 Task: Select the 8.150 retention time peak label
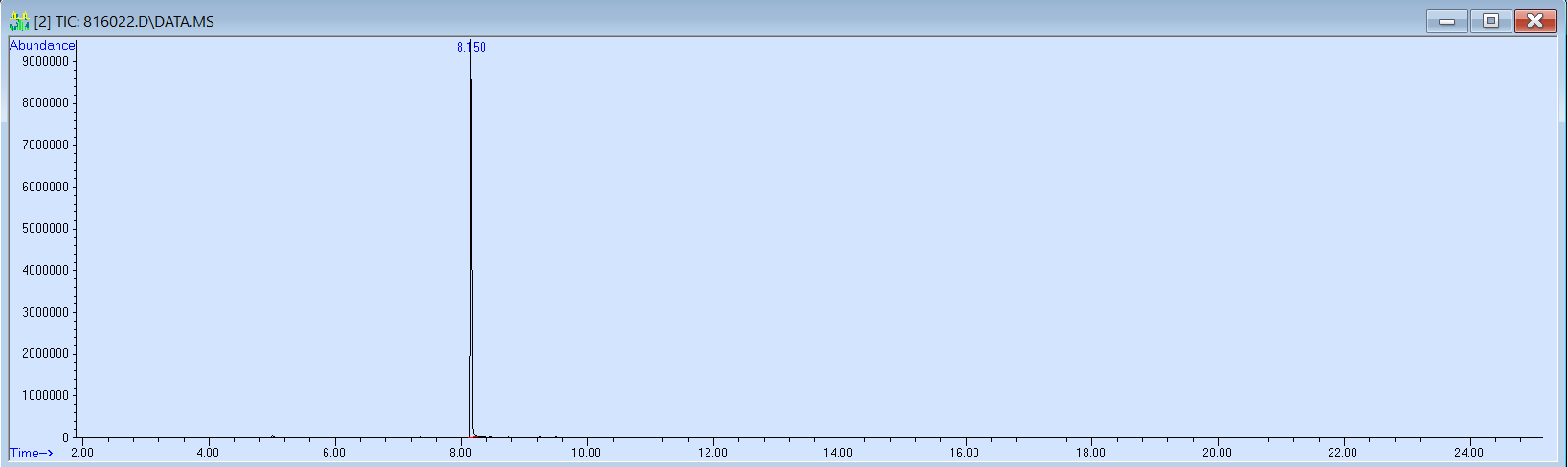[471, 47]
